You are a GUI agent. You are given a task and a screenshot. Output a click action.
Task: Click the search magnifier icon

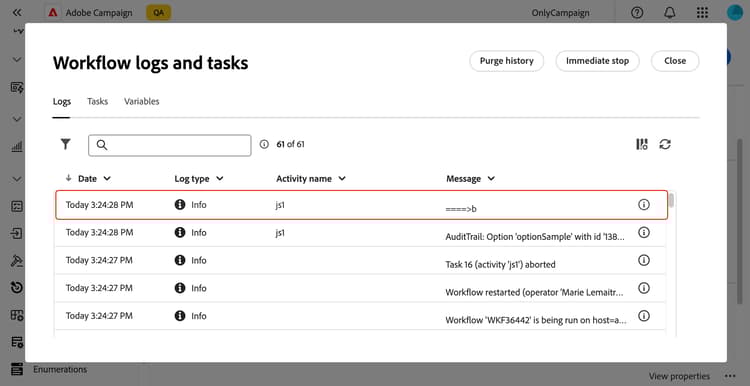pos(102,145)
